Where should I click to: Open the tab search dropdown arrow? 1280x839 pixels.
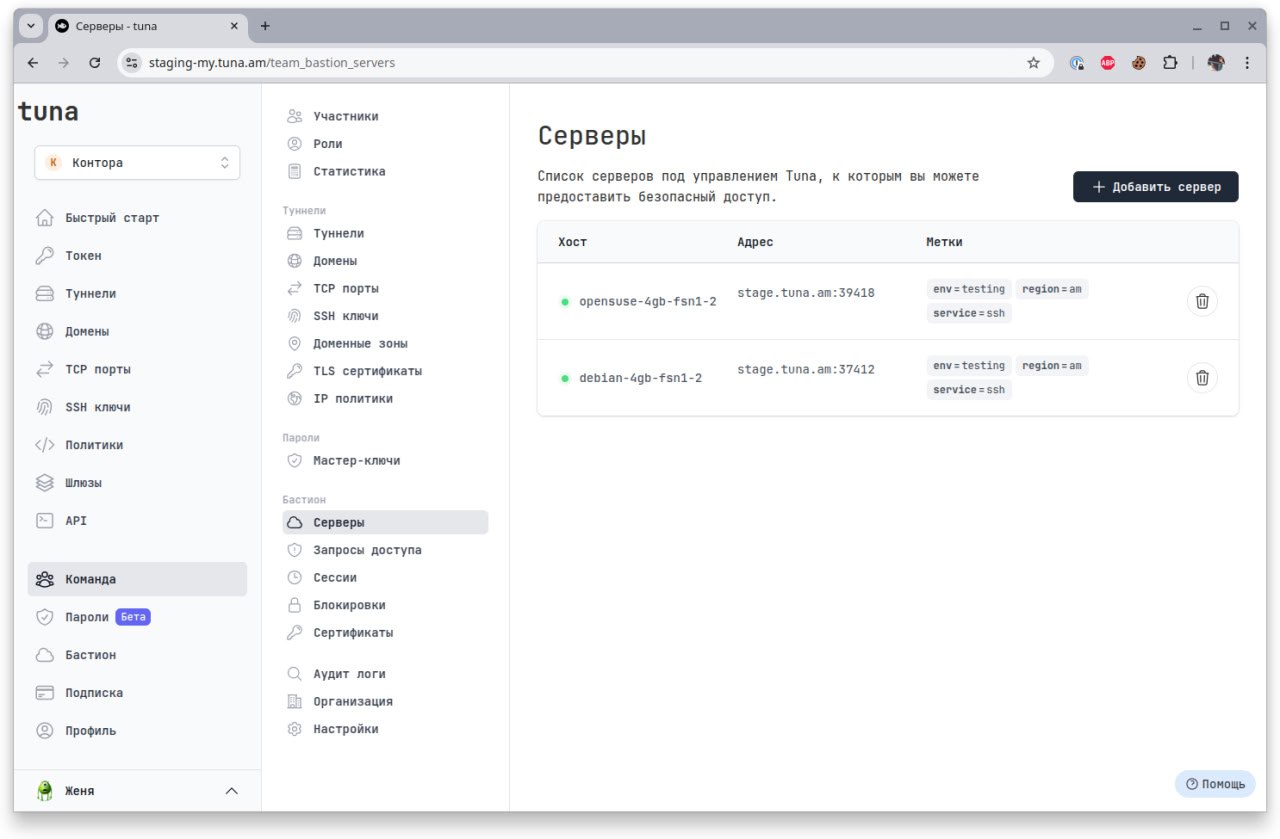31,26
